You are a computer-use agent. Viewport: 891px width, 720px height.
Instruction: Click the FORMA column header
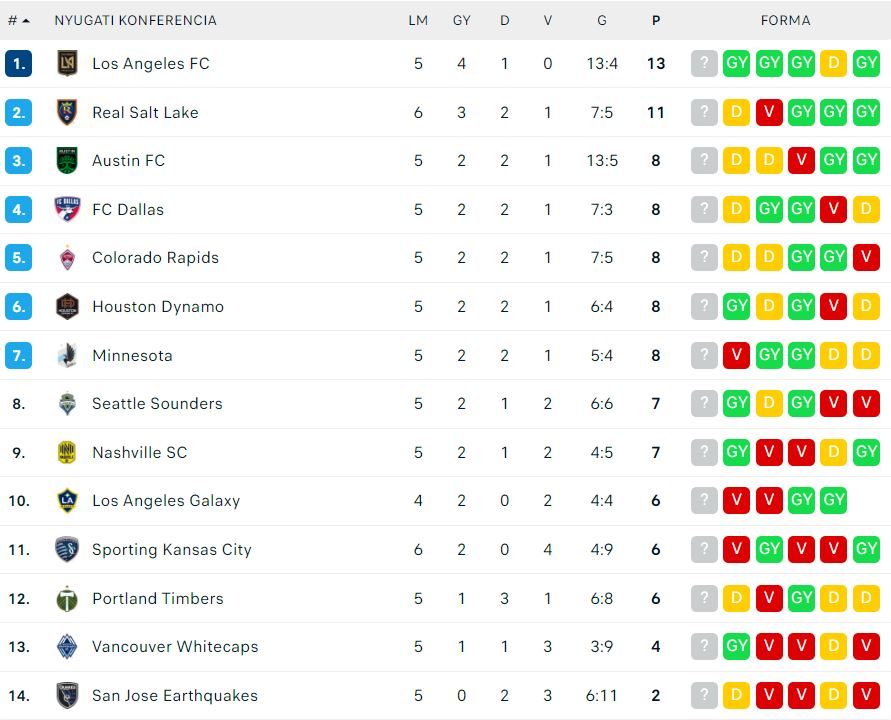pos(785,20)
